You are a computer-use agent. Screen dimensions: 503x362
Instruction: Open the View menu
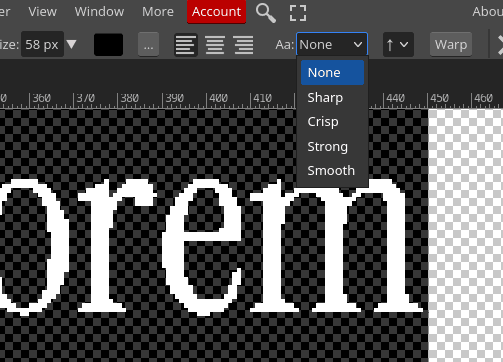(x=42, y=12)
